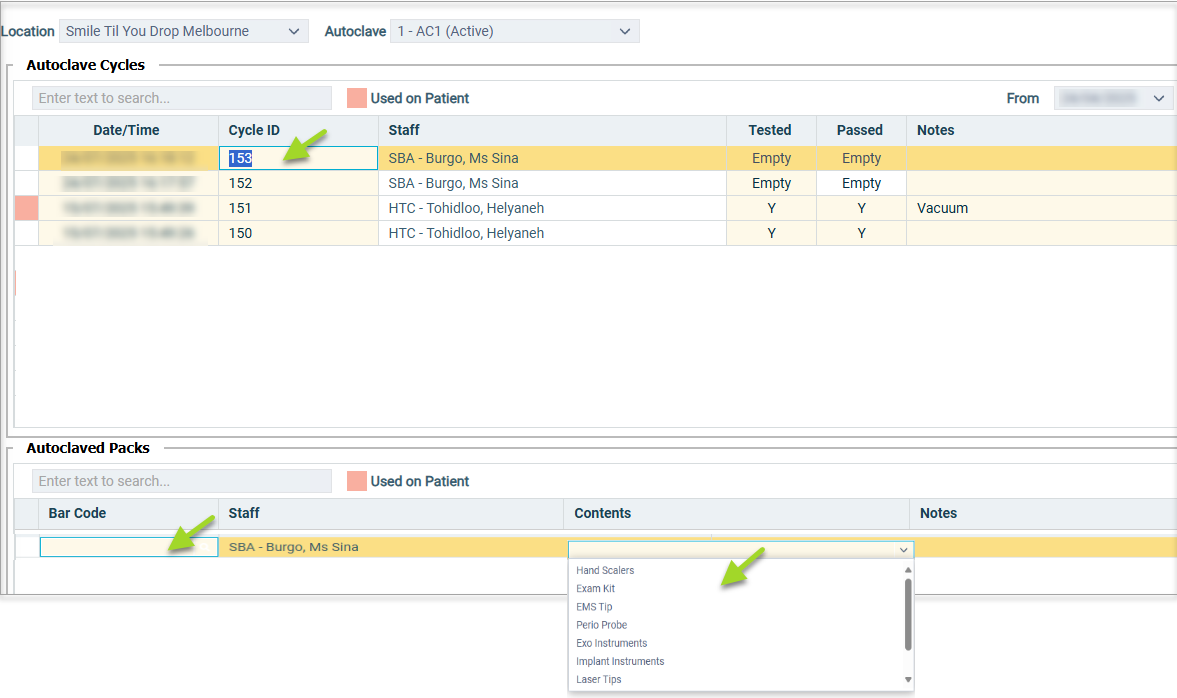Screen dimensions: 1177x698
Task: Choose EMS Tip from the contents list
Action: click(x=594, y=606)
